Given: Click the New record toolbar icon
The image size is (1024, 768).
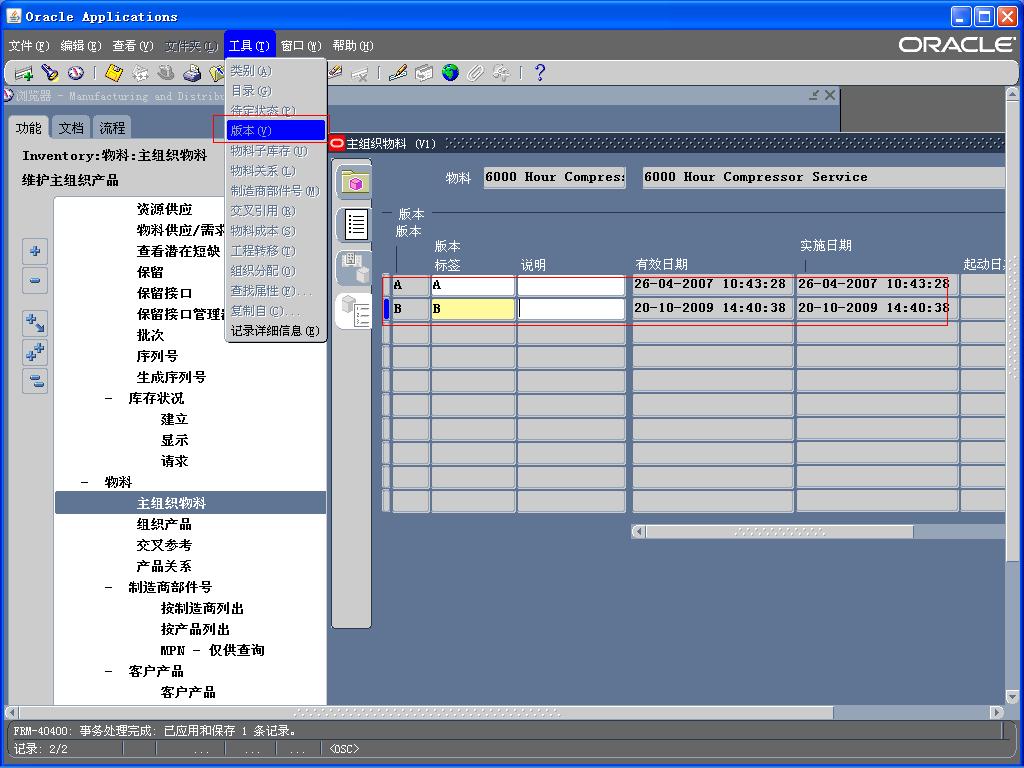Looking at the screenshot, I should [24, 73].
